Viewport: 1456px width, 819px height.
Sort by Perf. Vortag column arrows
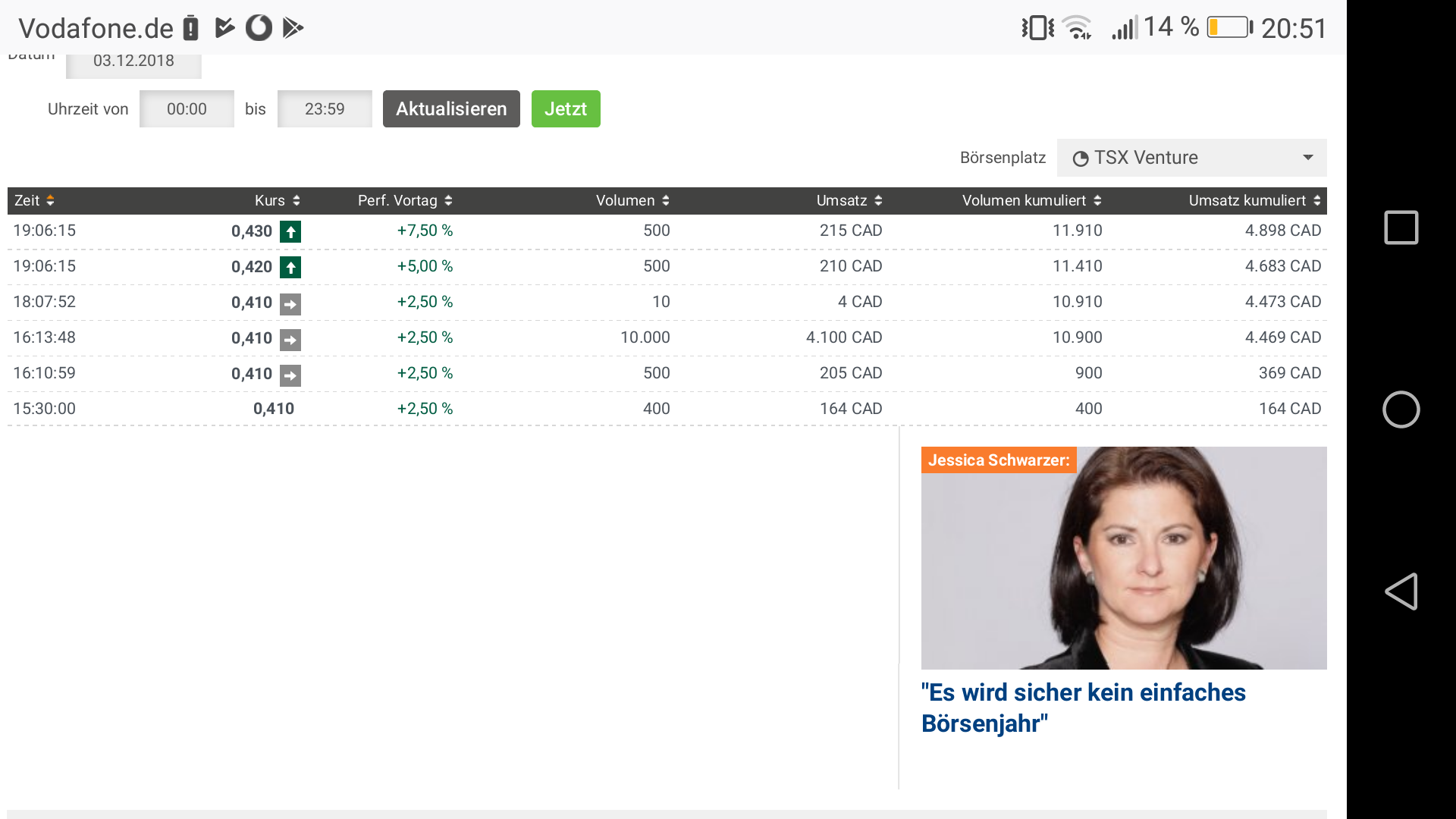click(x=448, y=200)
